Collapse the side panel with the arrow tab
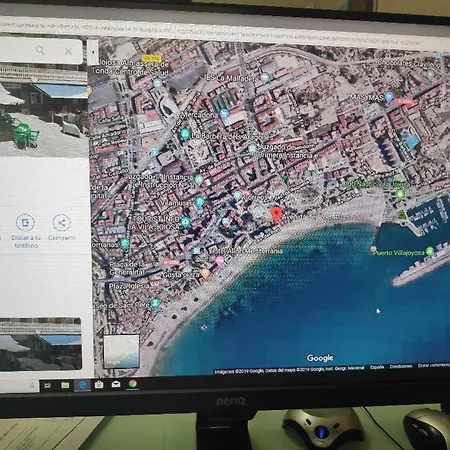This screenshot has width=450, height=450. pos(93,52)
